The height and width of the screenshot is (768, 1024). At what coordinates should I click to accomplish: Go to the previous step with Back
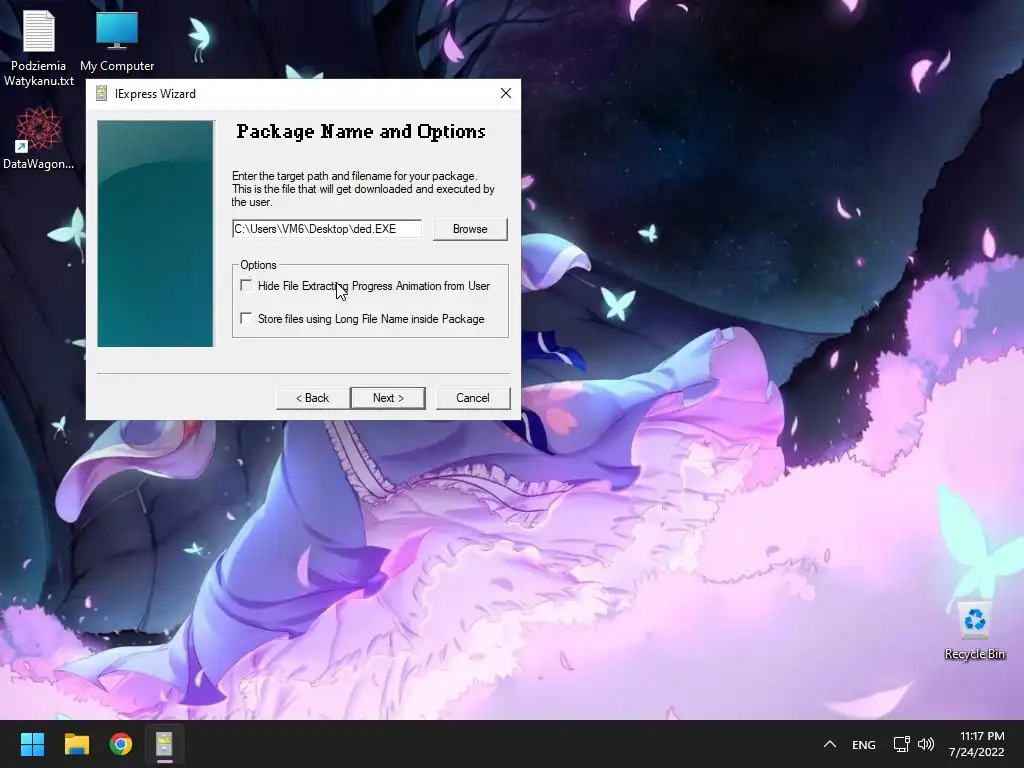pyautogui.click(x=312, y=398)
